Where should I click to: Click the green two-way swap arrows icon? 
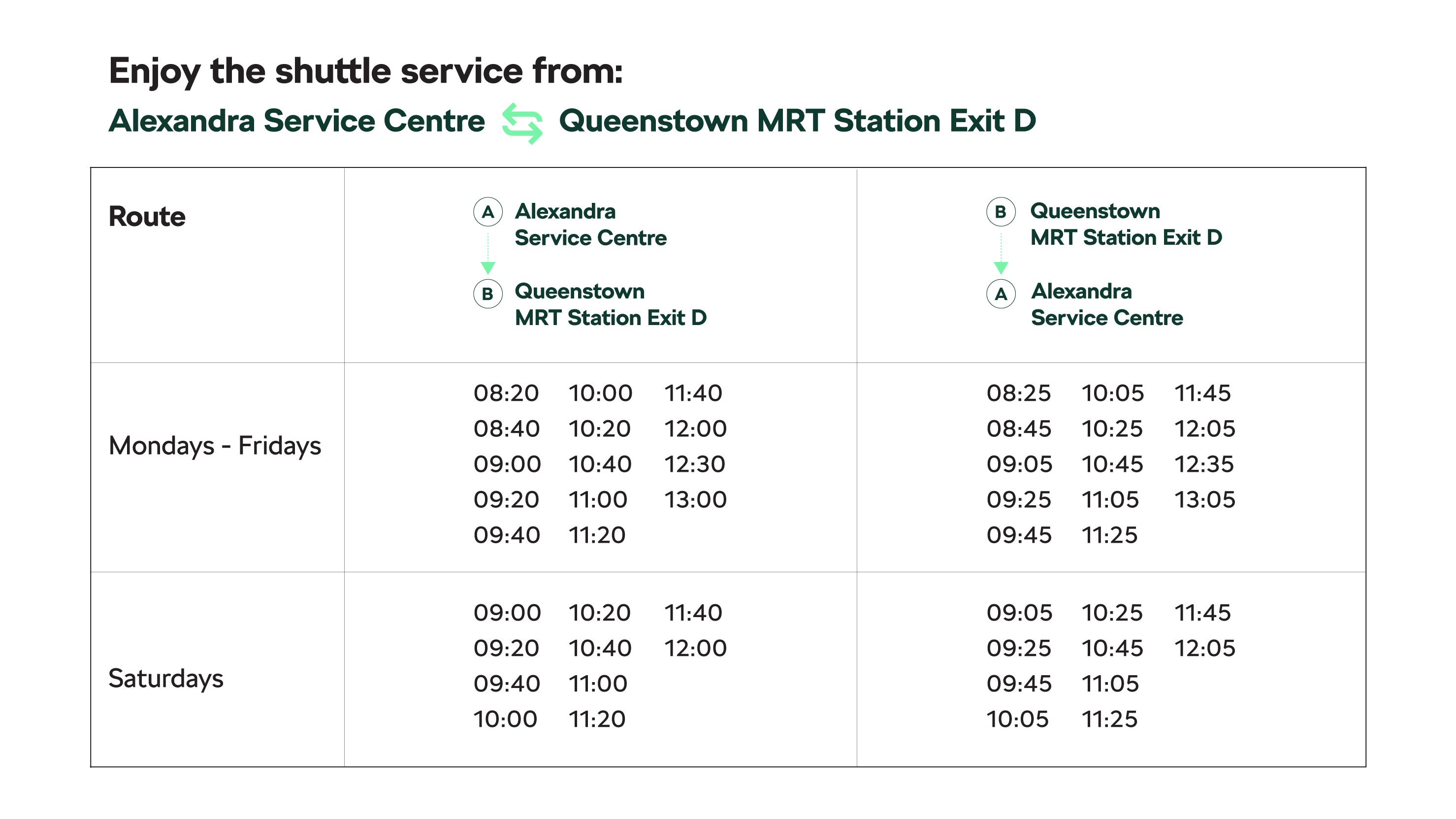click(x=522, y=123)
